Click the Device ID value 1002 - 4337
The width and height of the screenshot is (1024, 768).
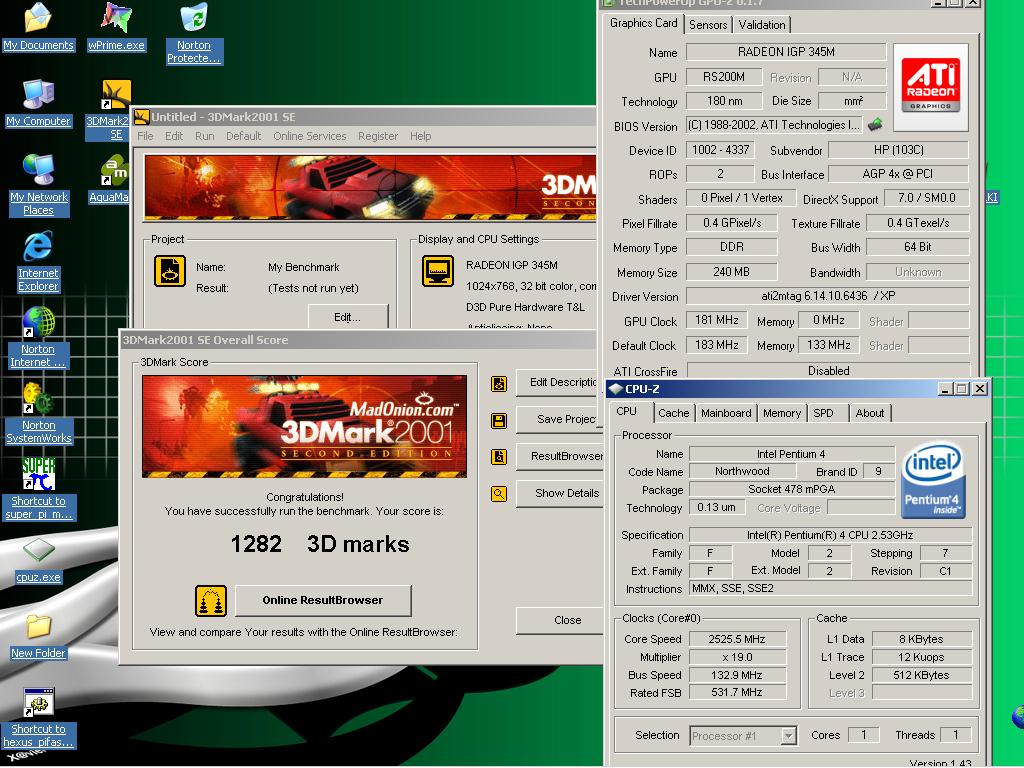720,150
